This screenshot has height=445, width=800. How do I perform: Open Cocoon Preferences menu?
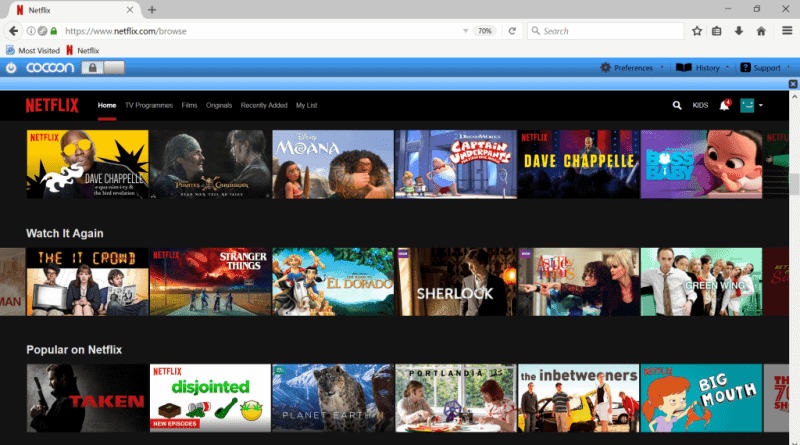632,68
